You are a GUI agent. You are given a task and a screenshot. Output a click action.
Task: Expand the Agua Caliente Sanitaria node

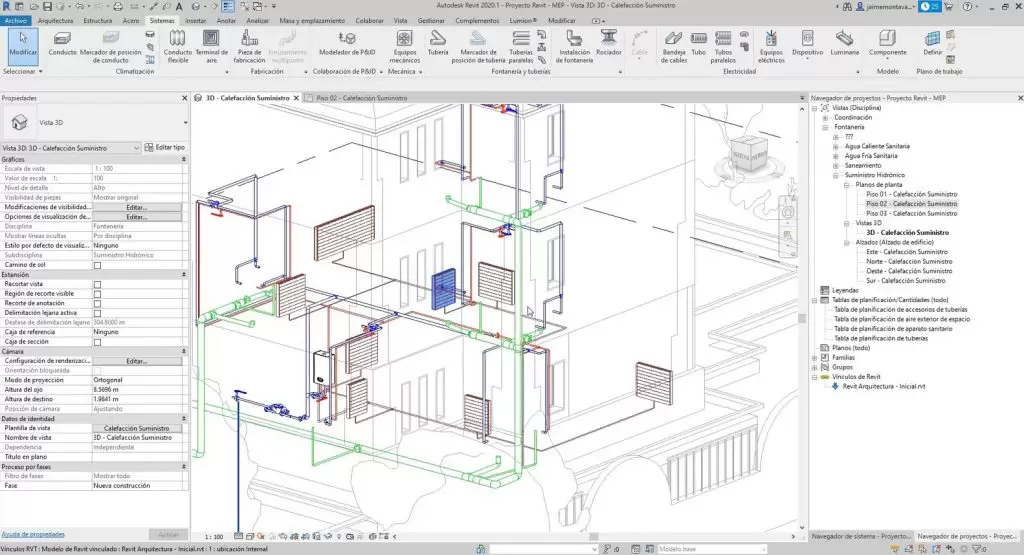click(x=836, y=146)
